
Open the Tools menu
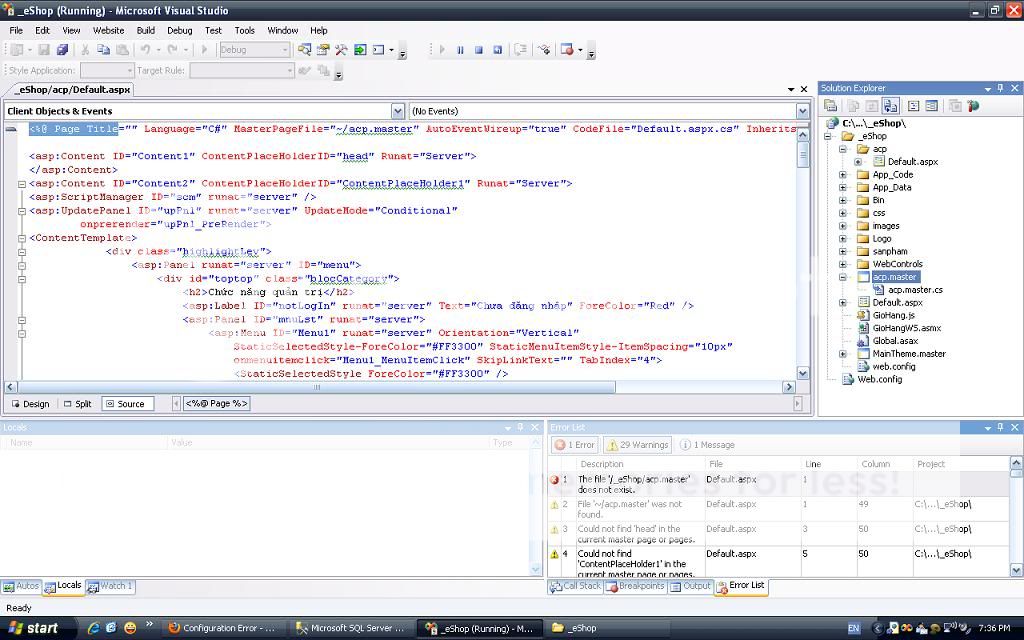tap(244, 31)
